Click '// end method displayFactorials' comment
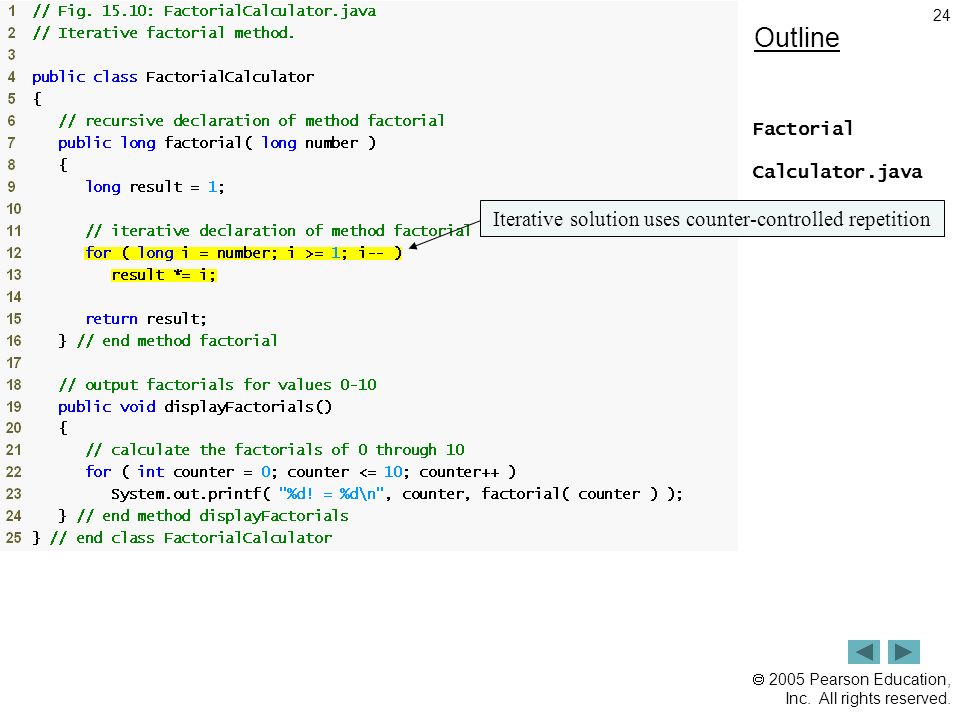Viewport: 960px width, 720px height. [212, 516]
